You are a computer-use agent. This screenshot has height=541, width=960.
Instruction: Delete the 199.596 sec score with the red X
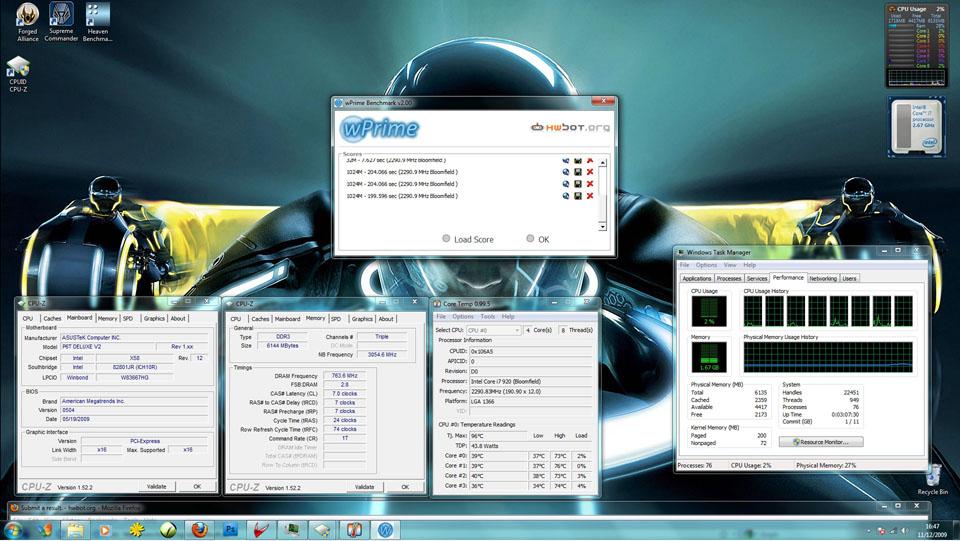click(x=590, y=196)
